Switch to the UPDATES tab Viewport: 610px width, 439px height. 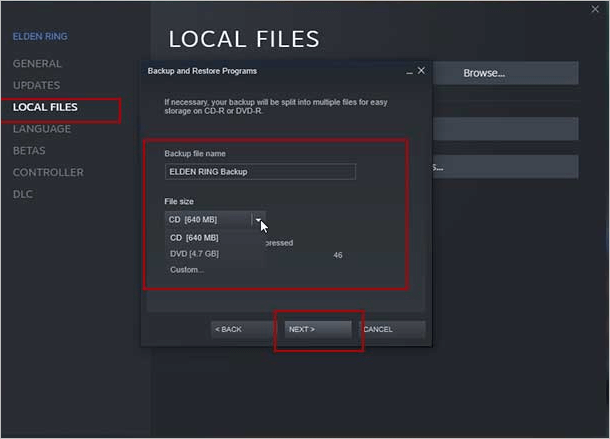click(x=36, y=86)
